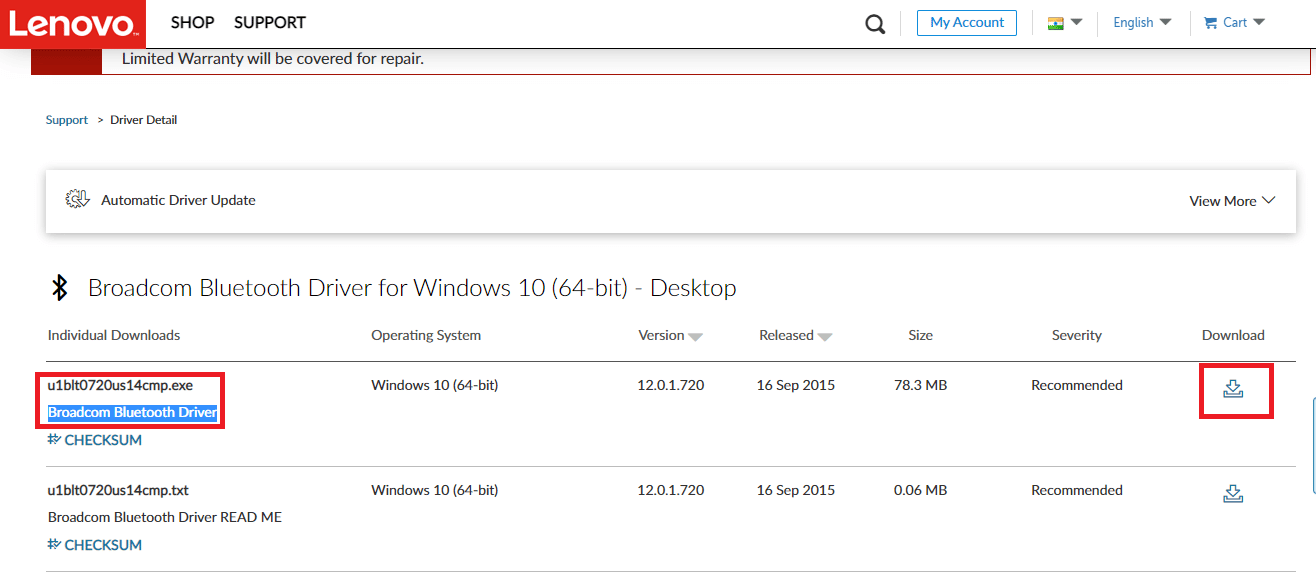The image size is (1316, 573).
Task: Click Broadcom Bluetooth Driver READ ME text
Action: tap(165, 517)
